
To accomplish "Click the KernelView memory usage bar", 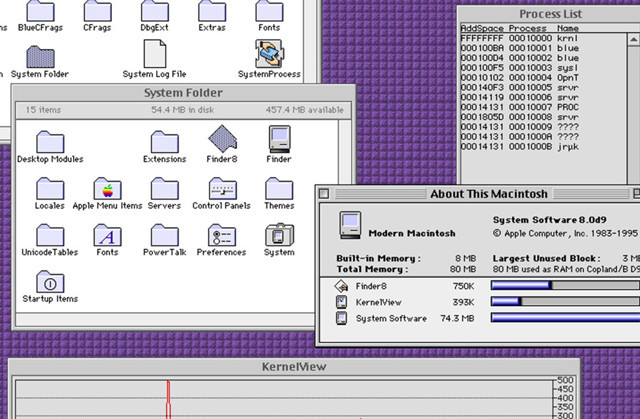I will pyautogui.click(x=565, y=302).
